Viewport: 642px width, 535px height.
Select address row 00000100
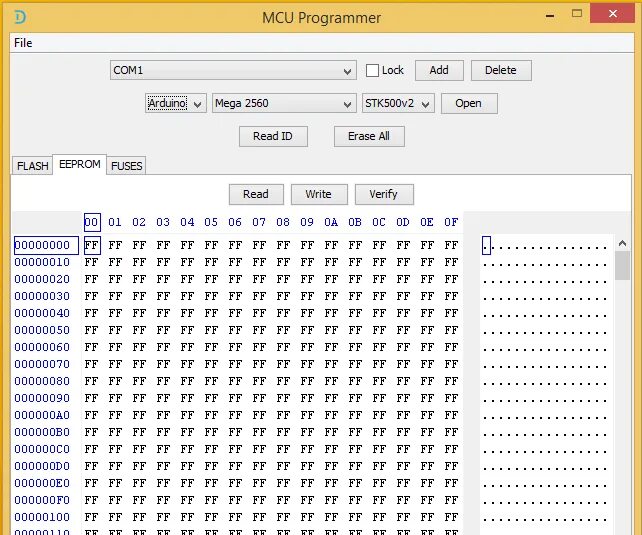tap(42, 517)
